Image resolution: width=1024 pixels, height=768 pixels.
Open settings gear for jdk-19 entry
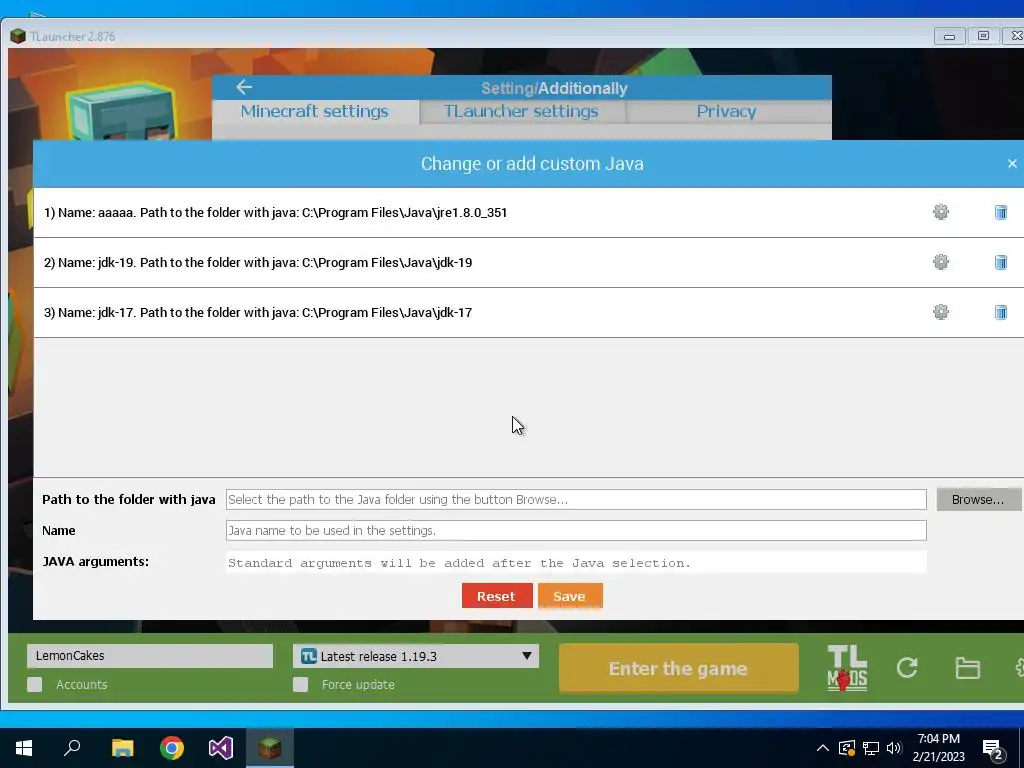tap(940, 262)
